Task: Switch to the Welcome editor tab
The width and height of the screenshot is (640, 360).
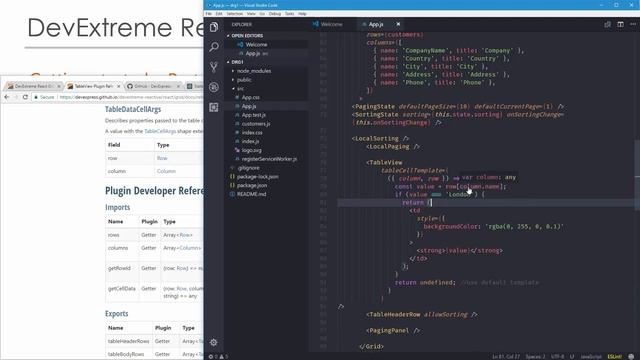Action: [331, 24]
